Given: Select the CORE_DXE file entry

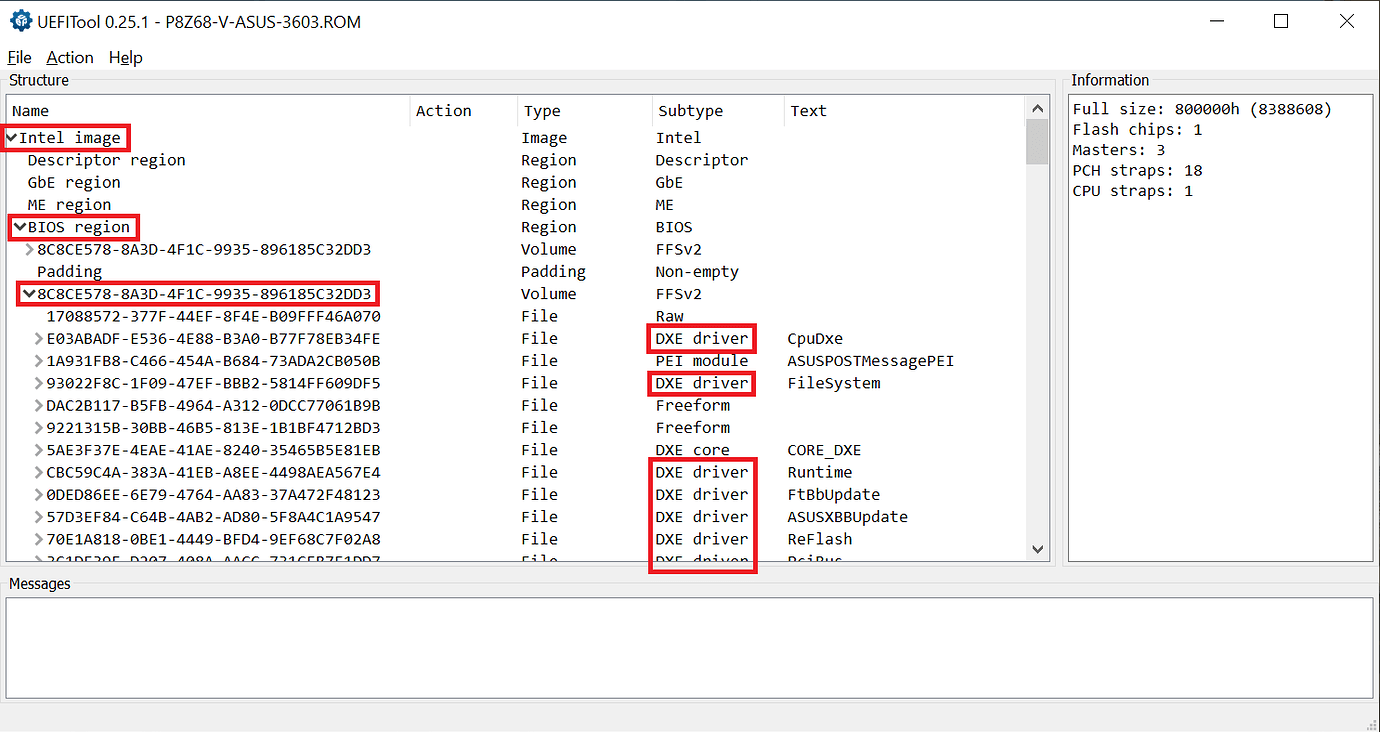Looking at the screenshot, I should 200,449.
